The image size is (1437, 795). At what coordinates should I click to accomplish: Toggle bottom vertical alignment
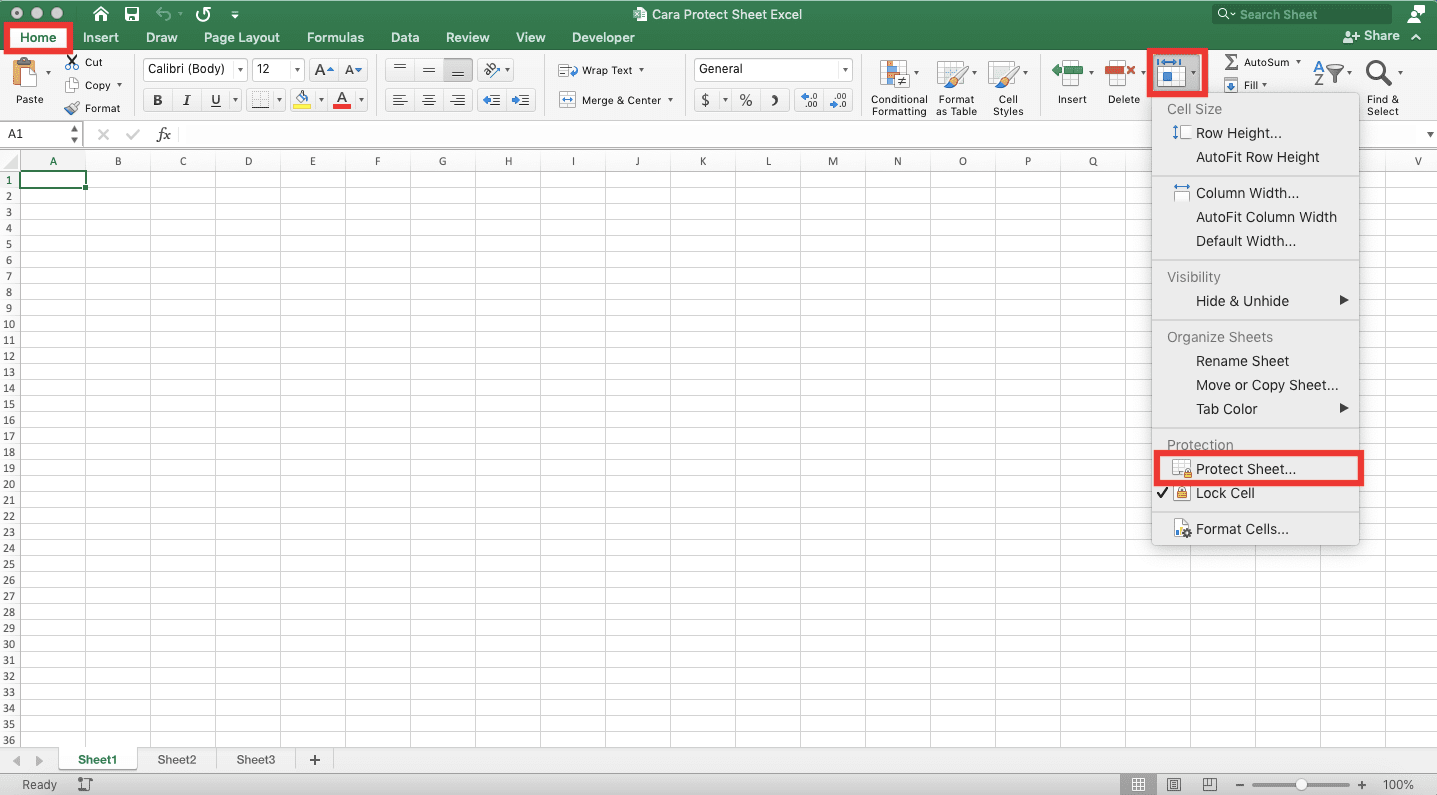pyautogui.click(x=458, y=70)
